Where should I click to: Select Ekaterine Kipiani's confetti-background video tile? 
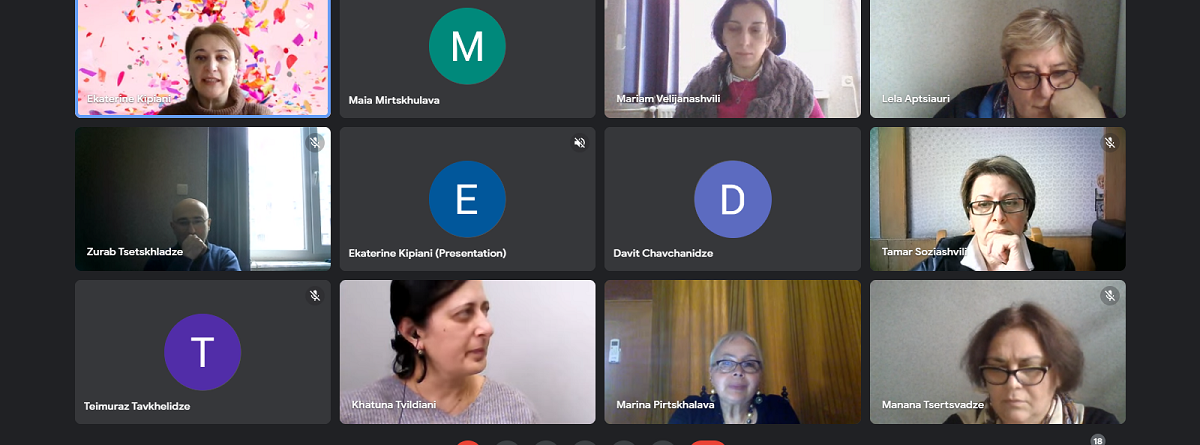pos(203,58)
